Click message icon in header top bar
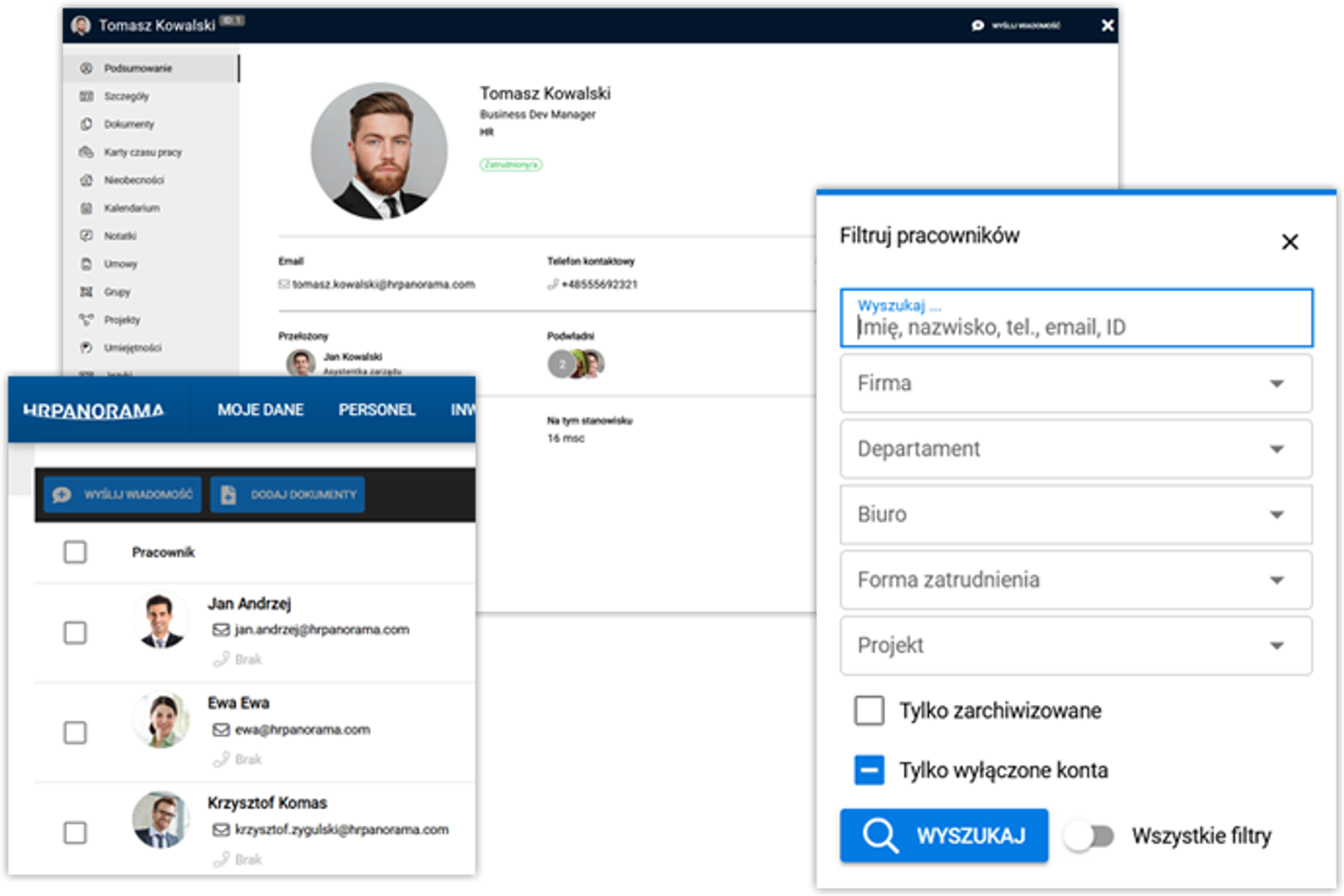Image resolution: width=1344 pixels, height=896 pixels. point(977,26)
